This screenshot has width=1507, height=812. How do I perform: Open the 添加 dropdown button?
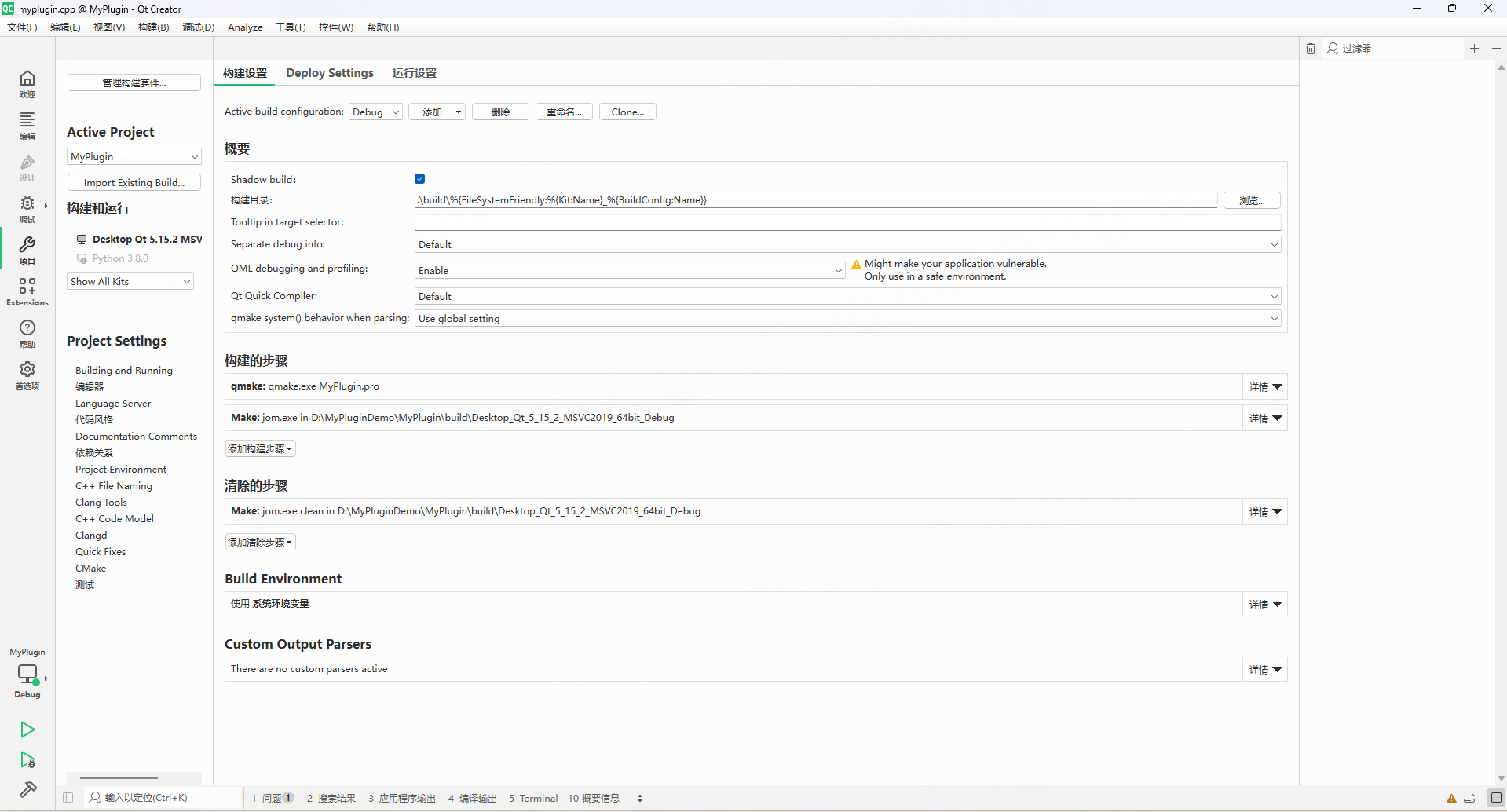pyautogui.click(x=437, y=112)
